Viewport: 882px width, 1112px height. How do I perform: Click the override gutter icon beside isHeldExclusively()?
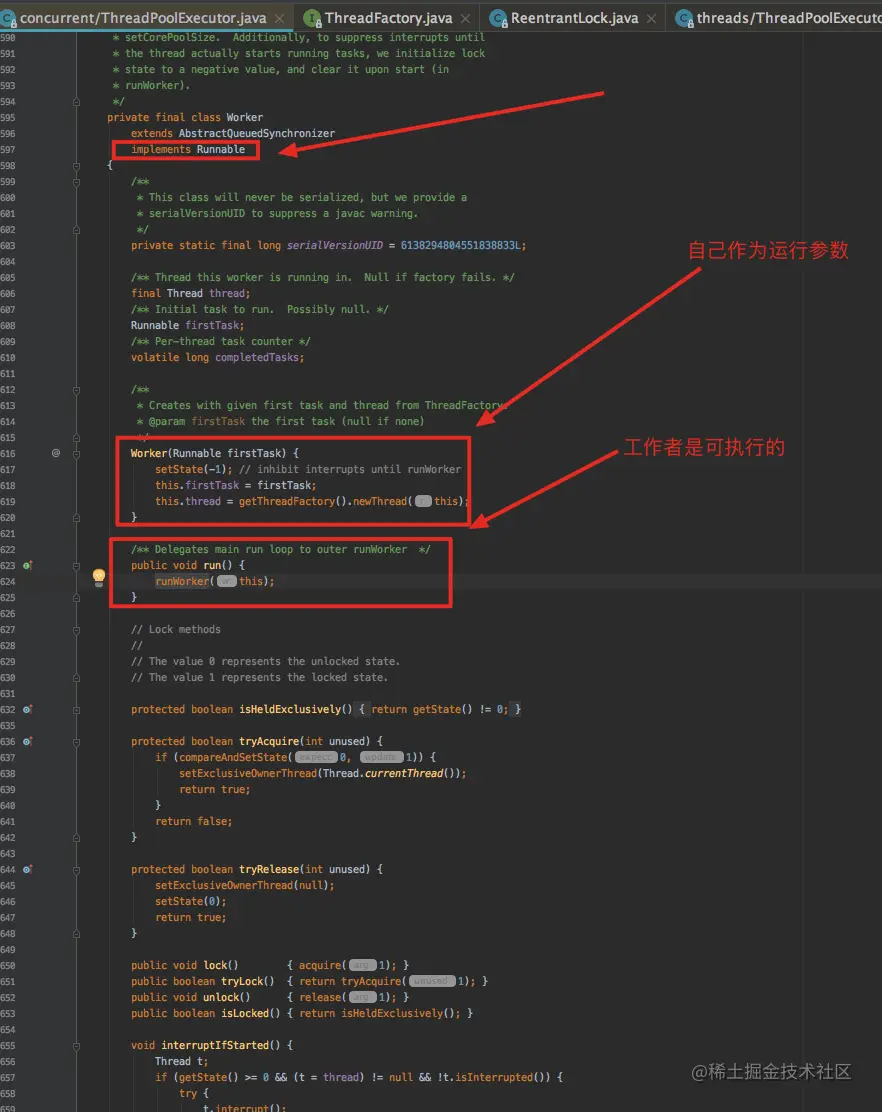pos(27,709)
